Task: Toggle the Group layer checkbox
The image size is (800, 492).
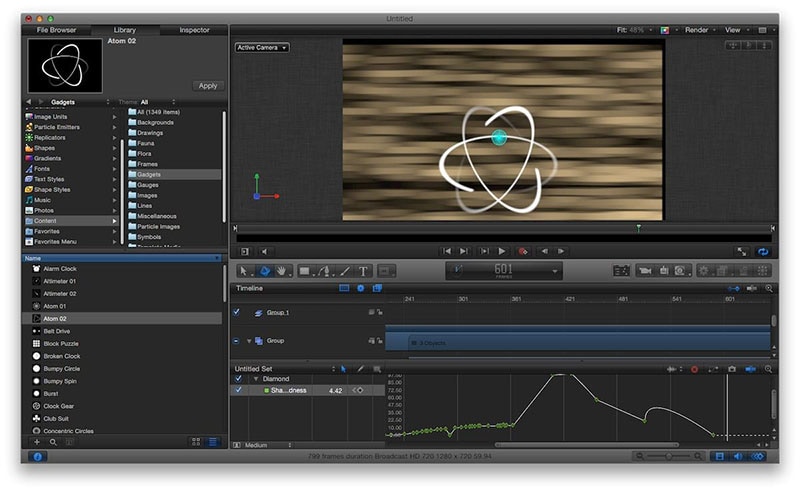Action: 237,341
